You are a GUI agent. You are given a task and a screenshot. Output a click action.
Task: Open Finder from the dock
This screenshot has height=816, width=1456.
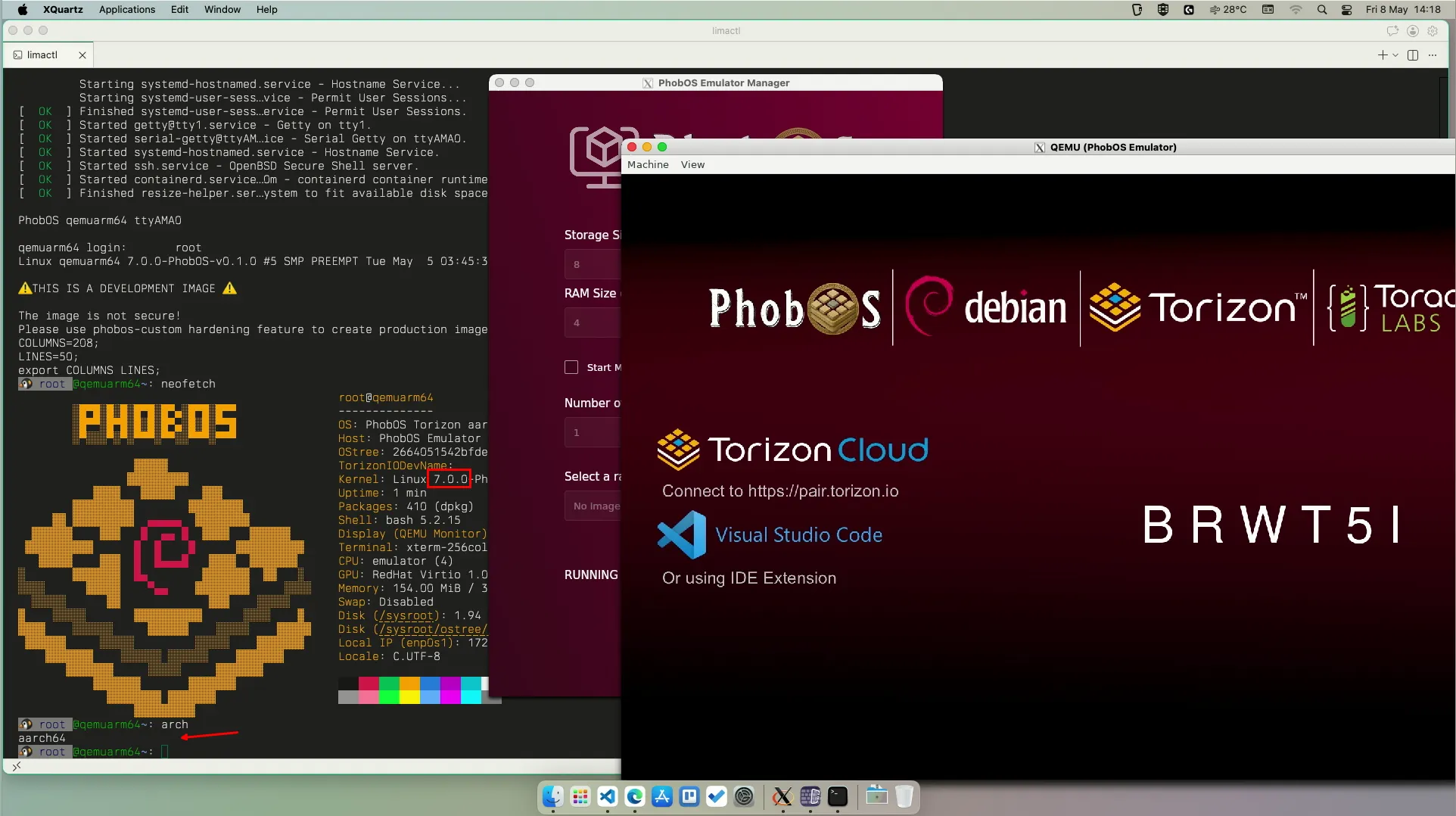pos(553,796)
